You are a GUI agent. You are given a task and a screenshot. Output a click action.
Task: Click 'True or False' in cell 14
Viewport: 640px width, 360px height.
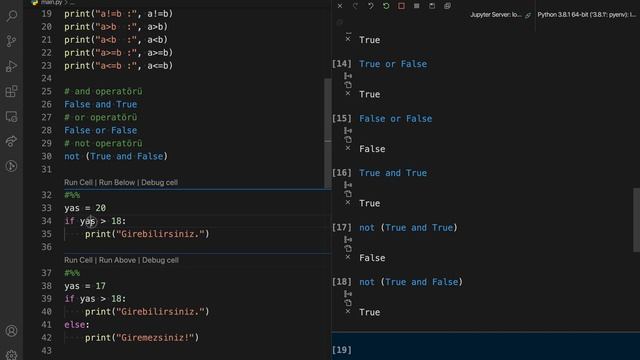(x=393, y=64)
